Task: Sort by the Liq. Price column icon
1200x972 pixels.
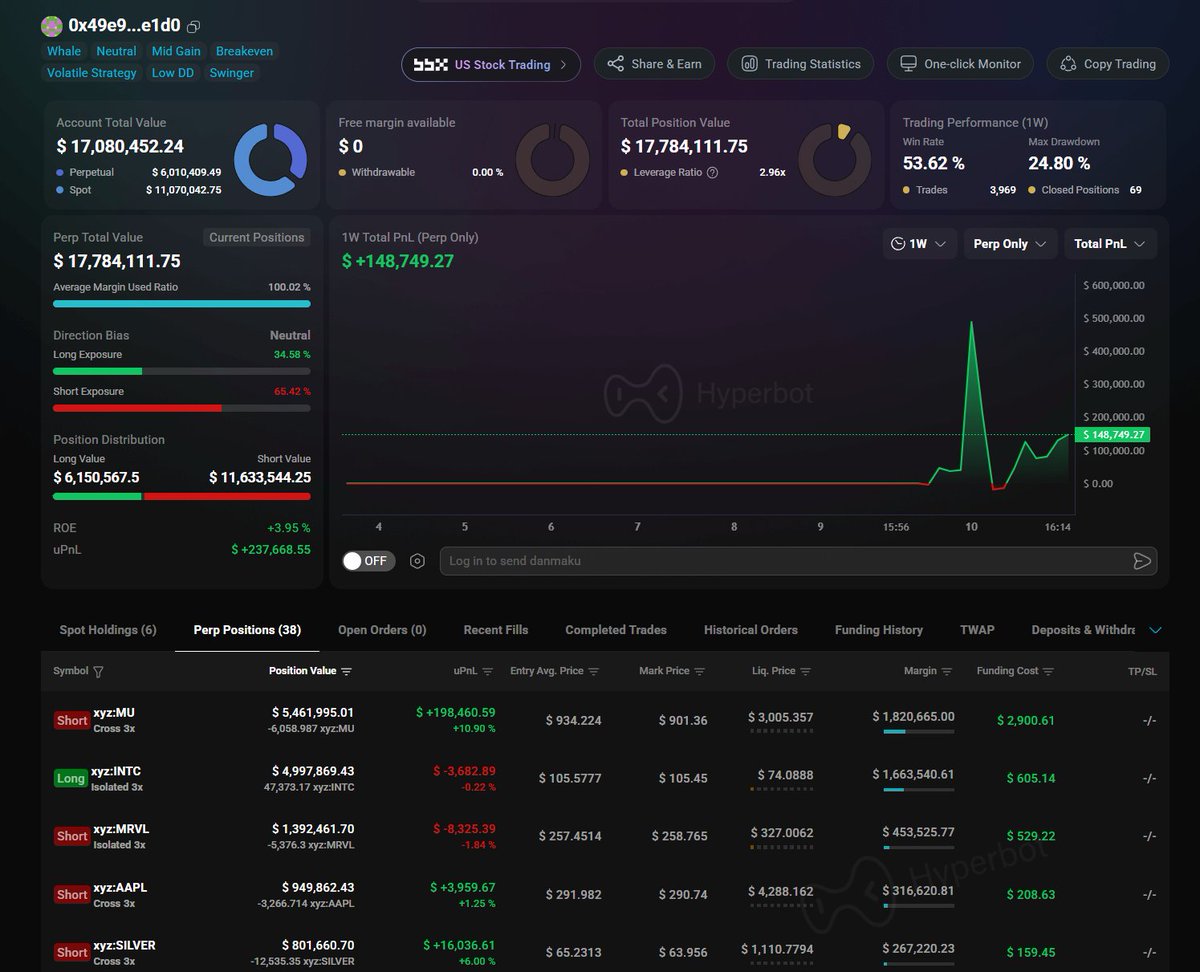Action: tap(806, 671)
